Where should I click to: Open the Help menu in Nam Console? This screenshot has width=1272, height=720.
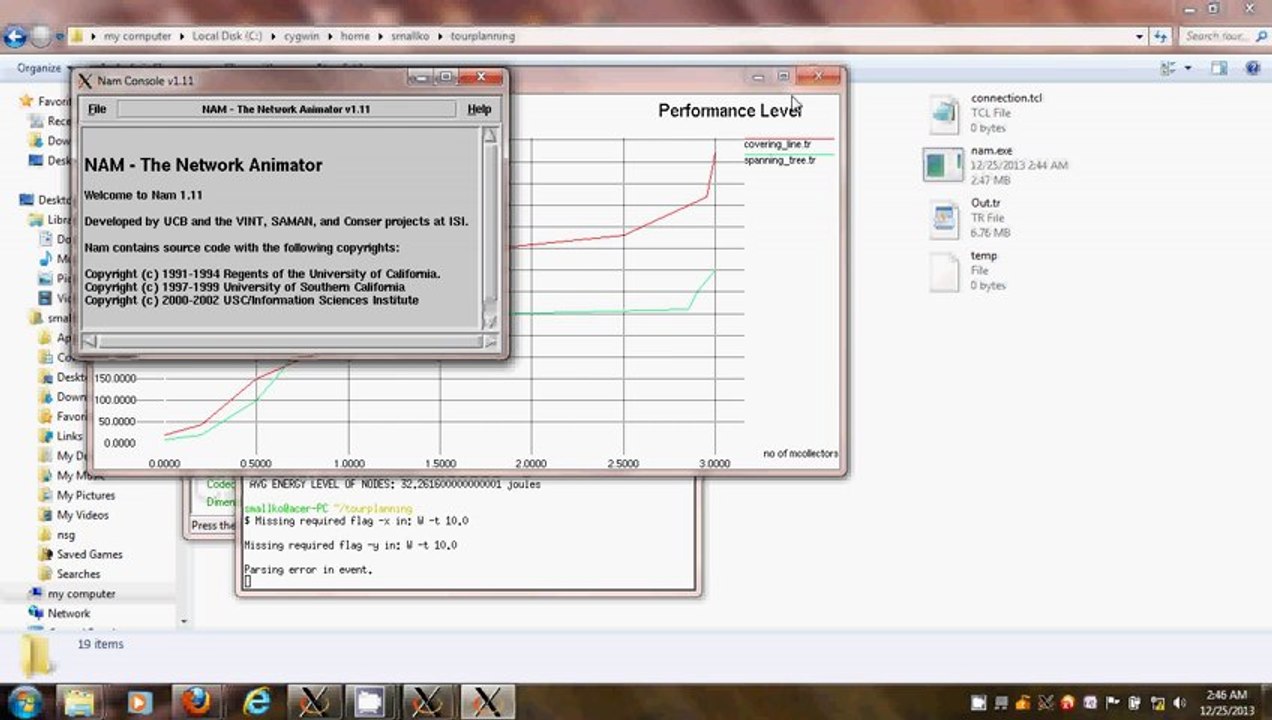click(x=479, y=109)
